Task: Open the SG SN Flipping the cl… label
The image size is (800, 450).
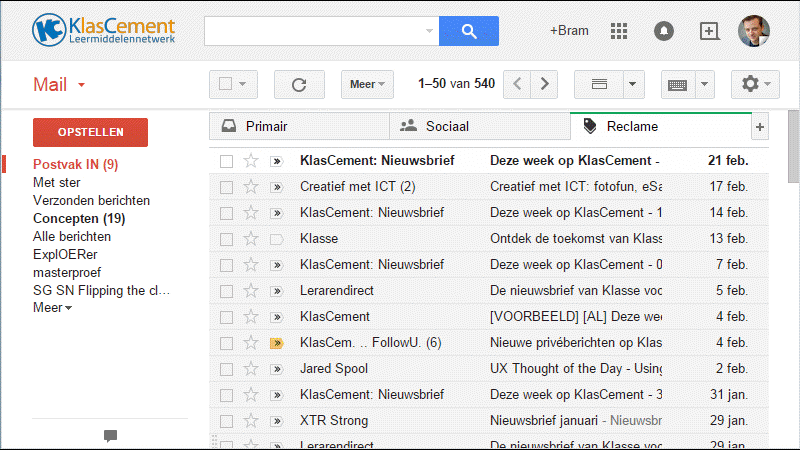Action: pos(101,291)
